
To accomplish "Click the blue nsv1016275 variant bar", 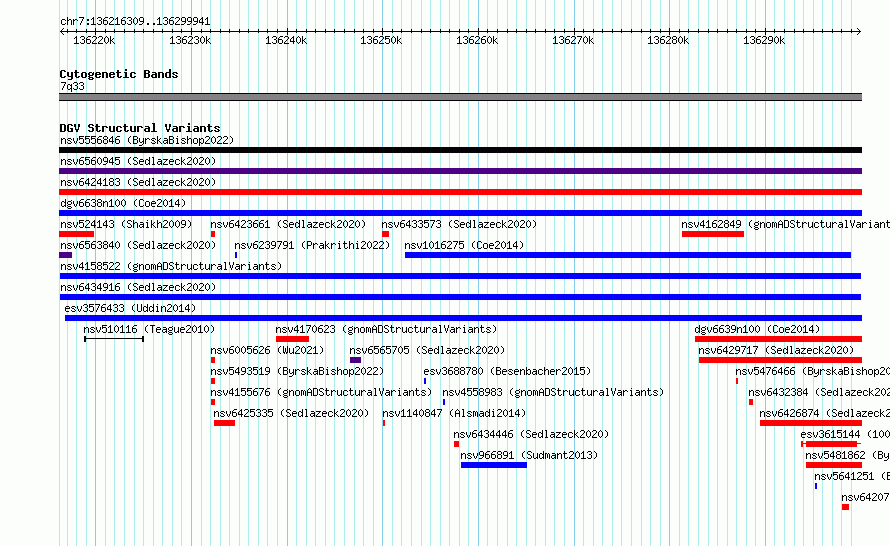I will pyautogui.click(x=628, y=255).
